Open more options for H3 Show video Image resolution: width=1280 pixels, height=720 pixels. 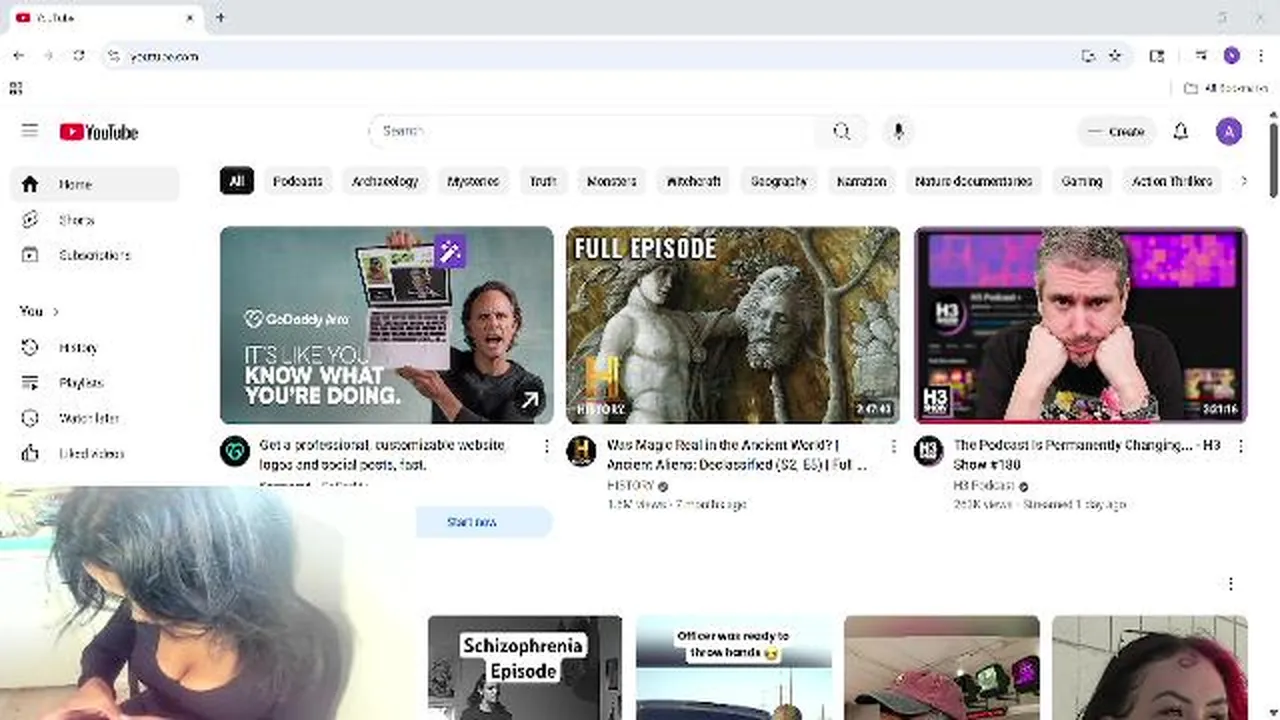(x=1240, y=446)
